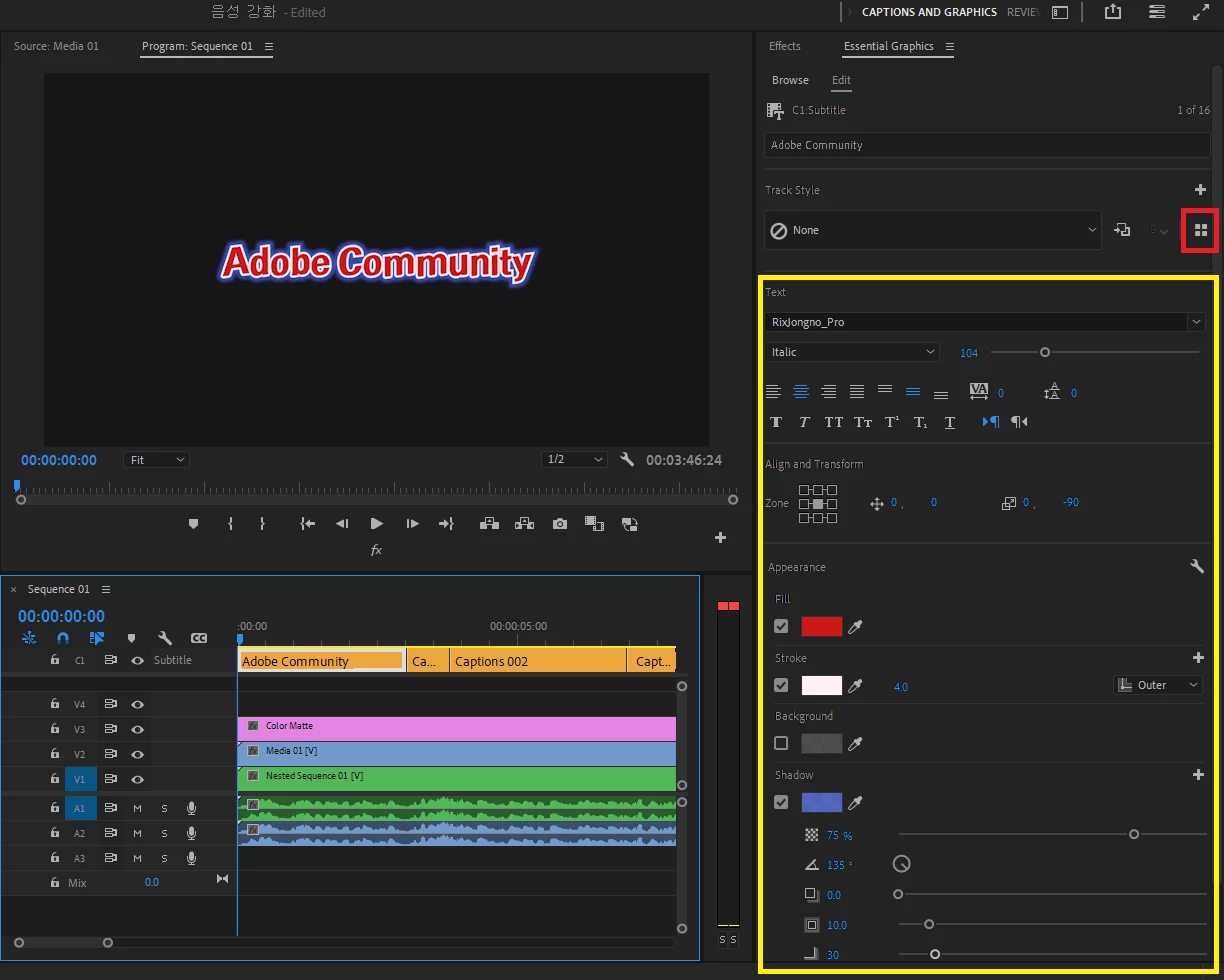Open Essential Graphics panel menu
Screen dimensions: 1224x980
click(950, 46)
